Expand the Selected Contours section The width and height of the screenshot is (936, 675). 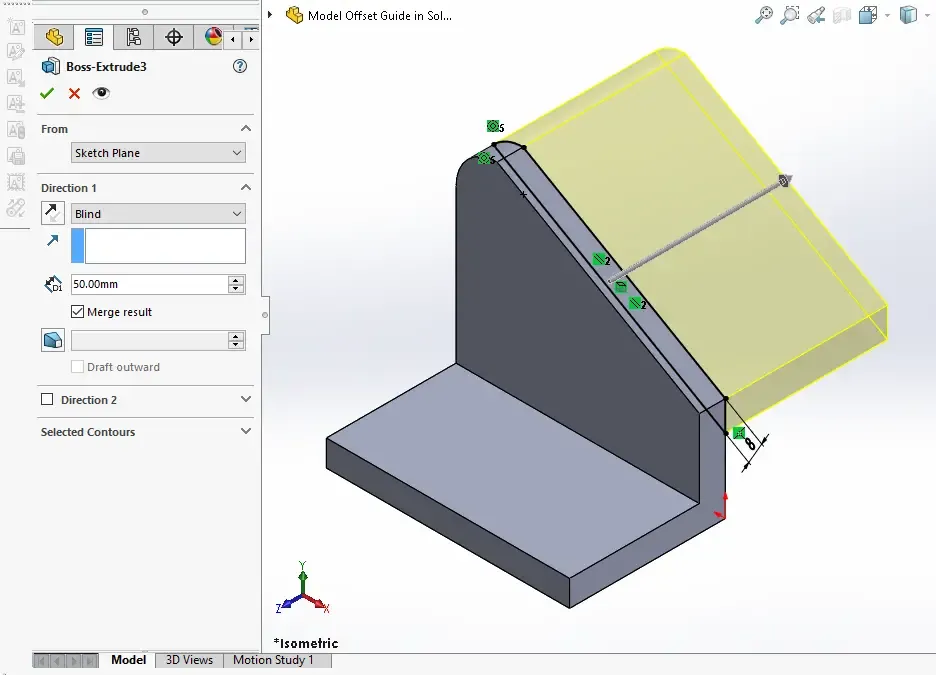pyautogui.click(x=246, y=432)
